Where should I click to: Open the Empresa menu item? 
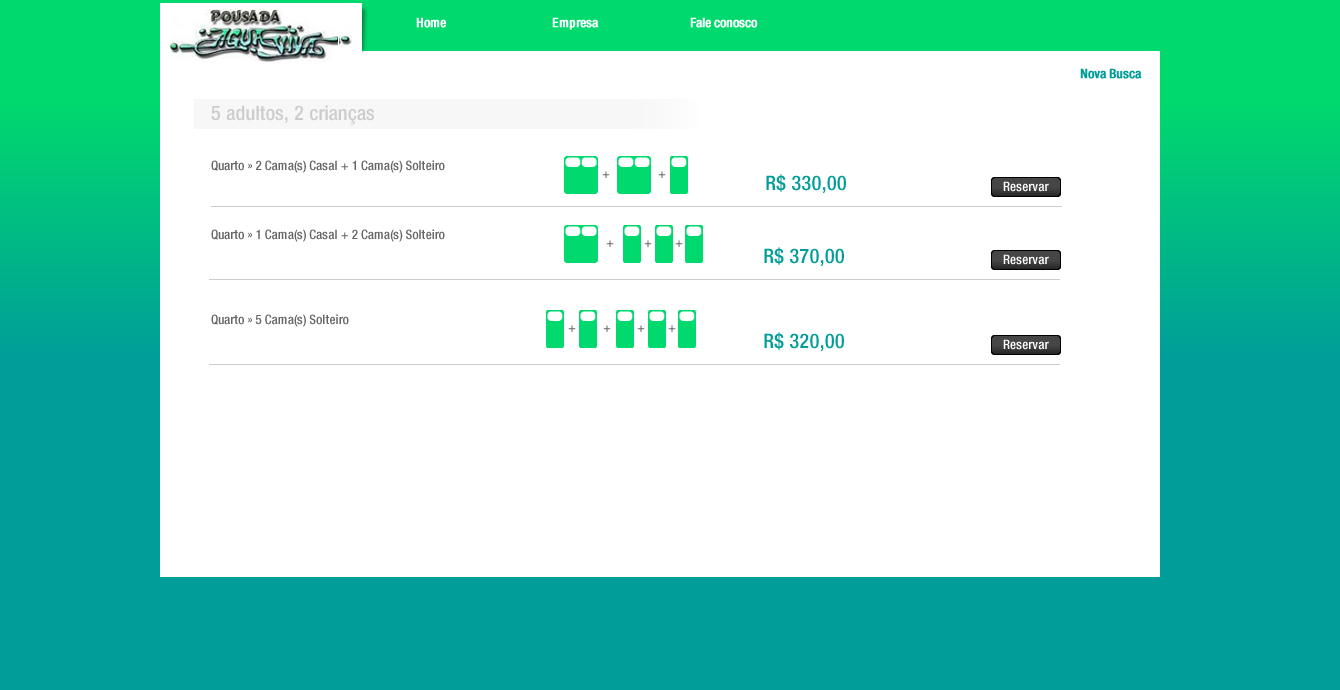coord(575,23)
